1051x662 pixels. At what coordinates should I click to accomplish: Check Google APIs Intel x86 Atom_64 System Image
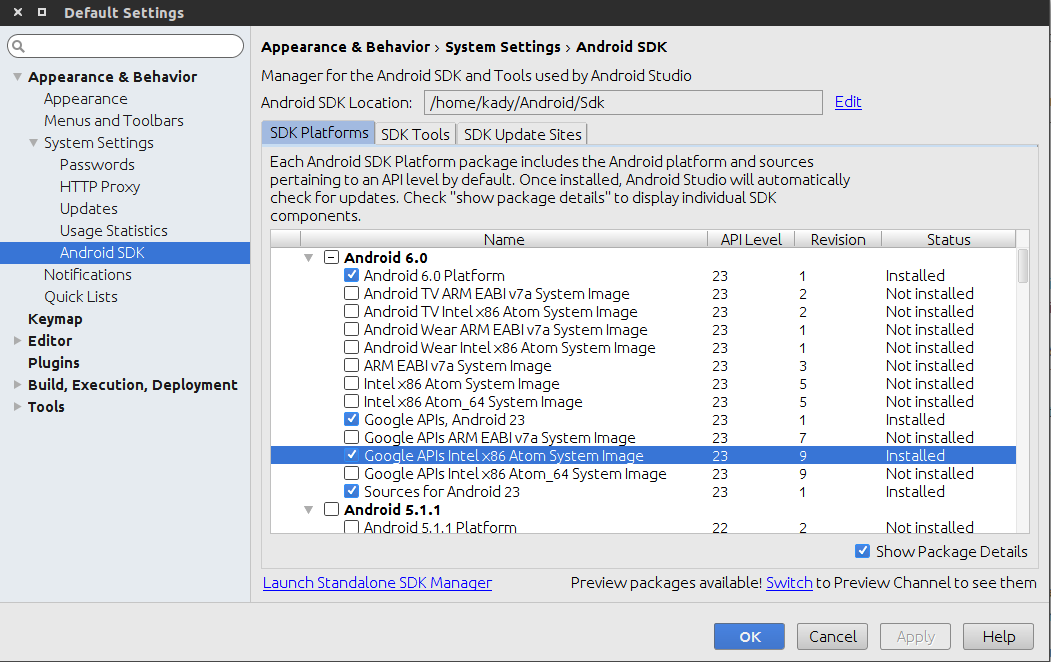(351, 474)
